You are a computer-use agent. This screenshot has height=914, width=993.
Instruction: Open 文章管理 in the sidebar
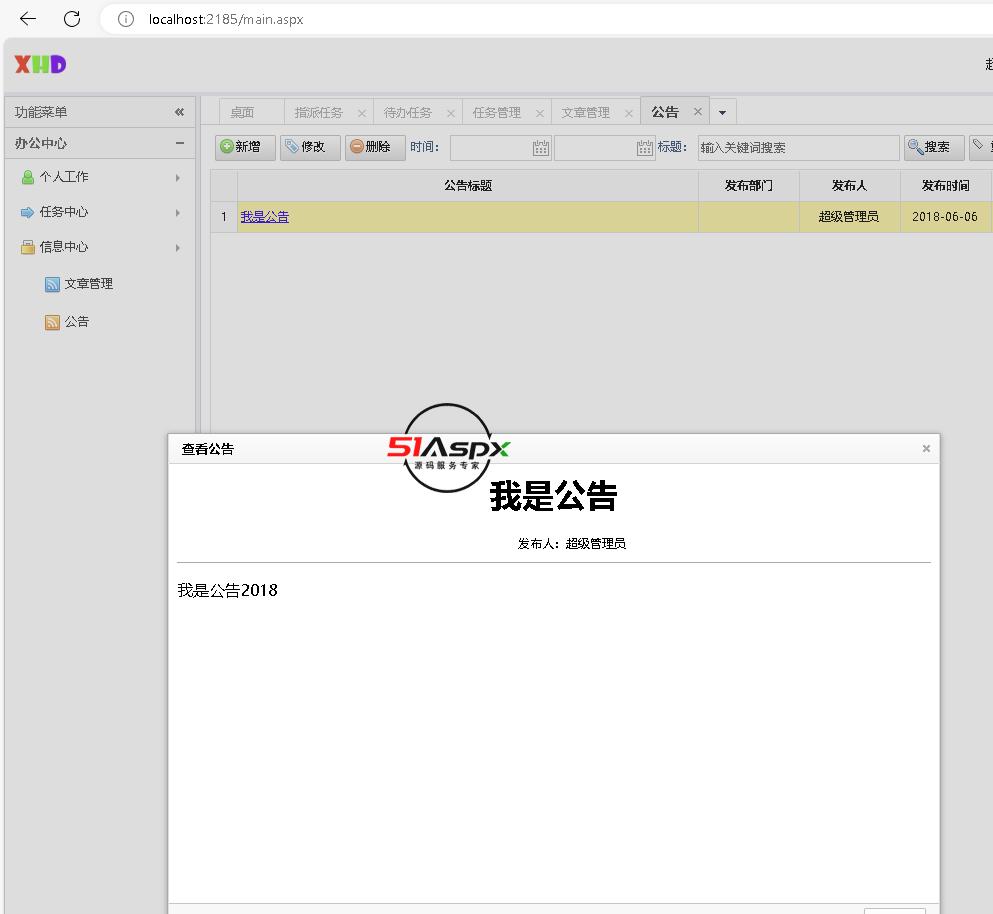pos(88,284)
